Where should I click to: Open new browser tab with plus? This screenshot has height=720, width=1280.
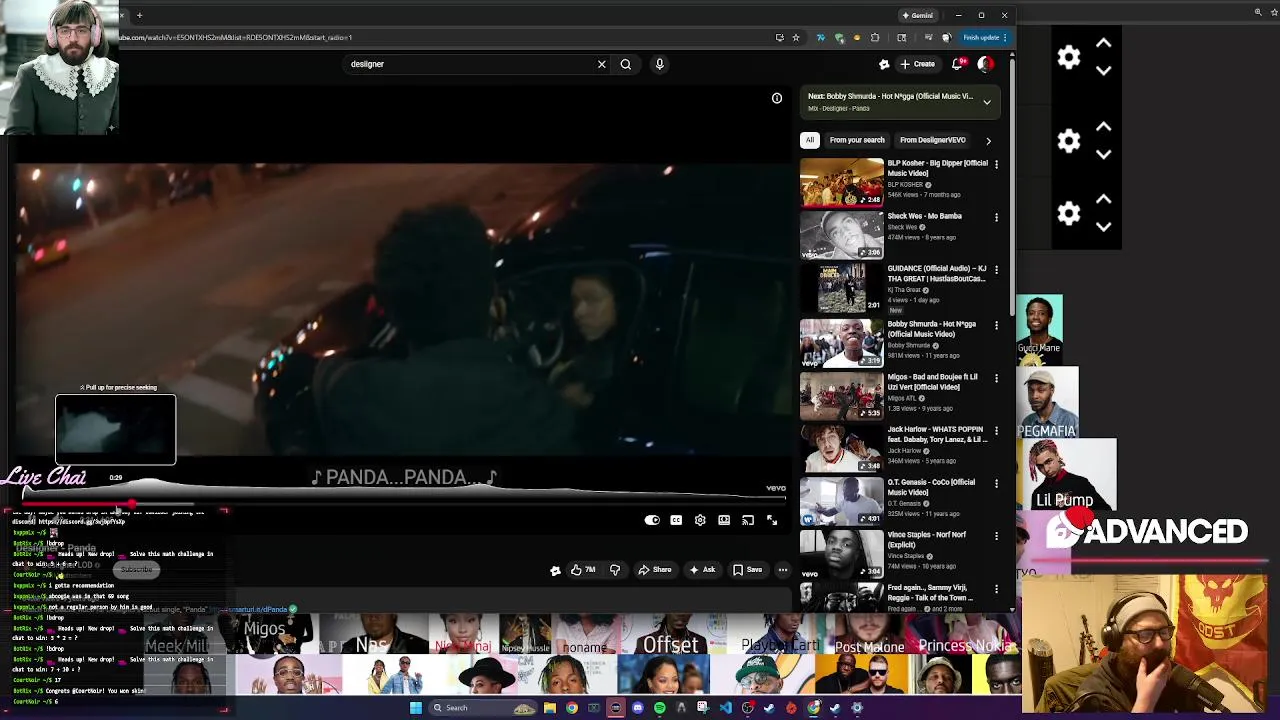pyautogui.click(x=140, y=15)
